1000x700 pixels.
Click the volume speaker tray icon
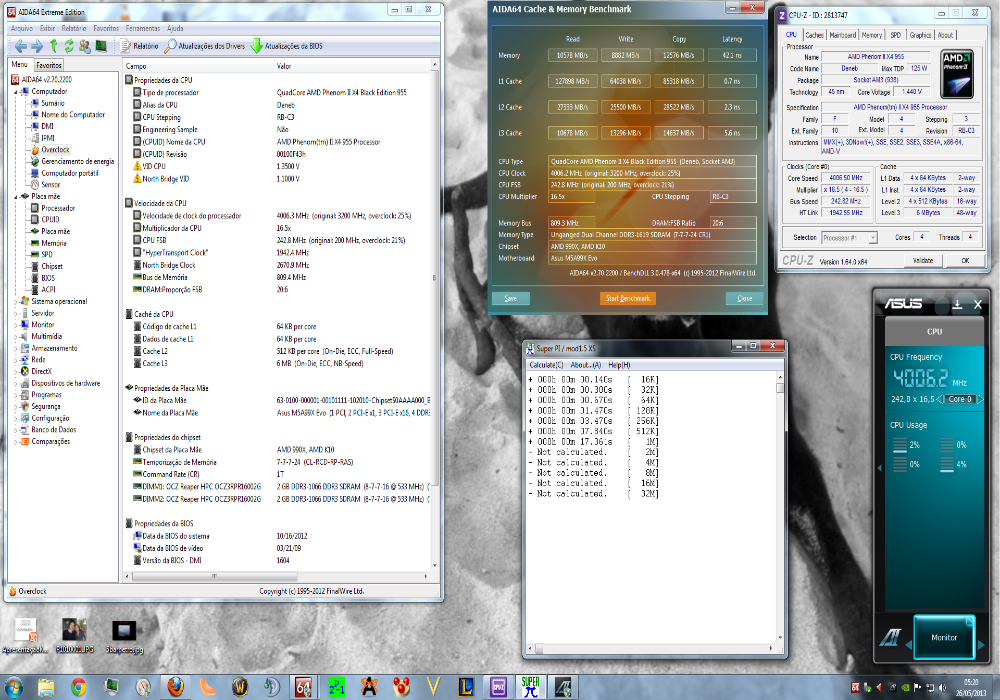point(942,687)
